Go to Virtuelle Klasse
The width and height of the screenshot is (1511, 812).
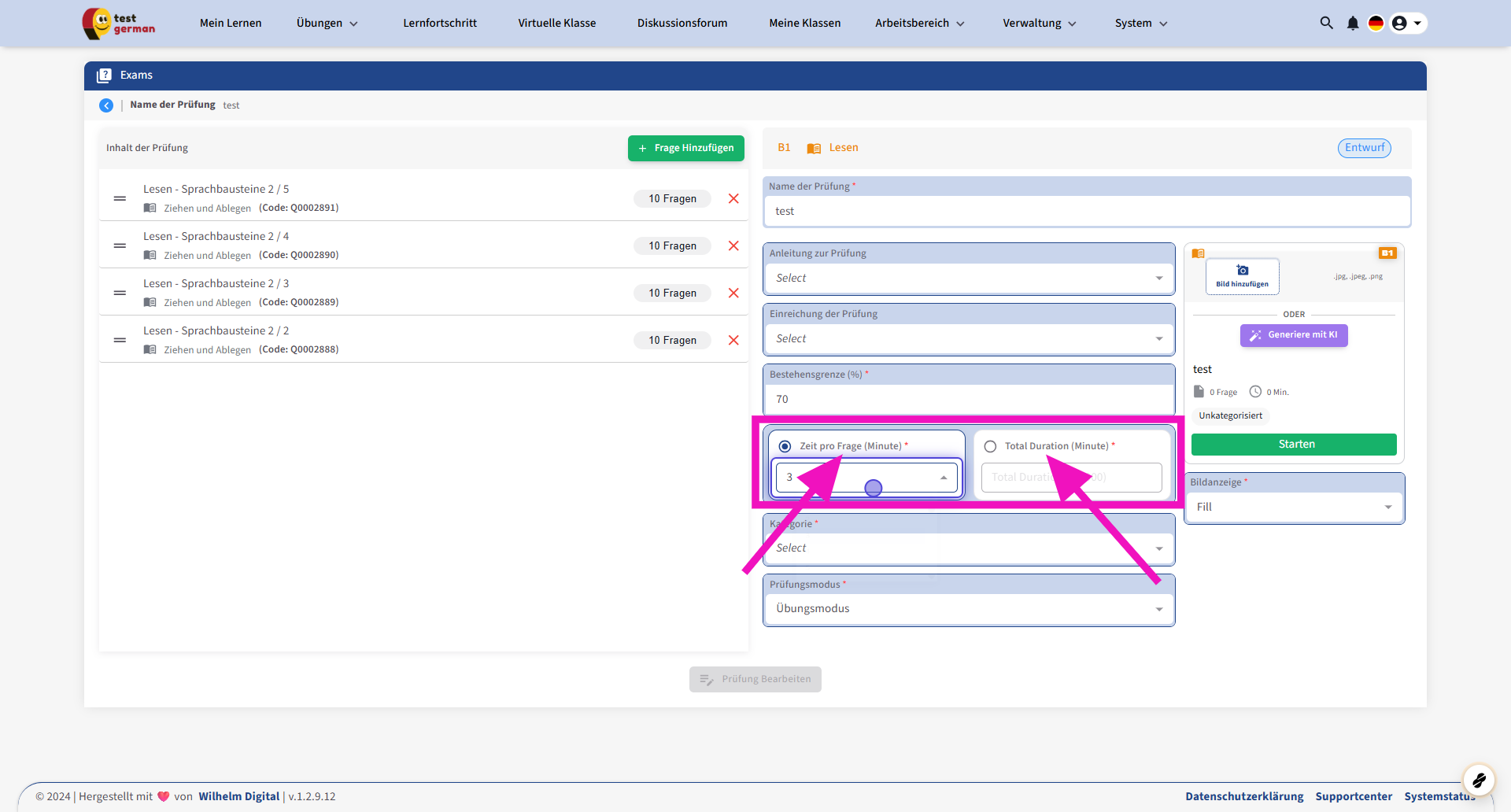[x=556, y=23]
